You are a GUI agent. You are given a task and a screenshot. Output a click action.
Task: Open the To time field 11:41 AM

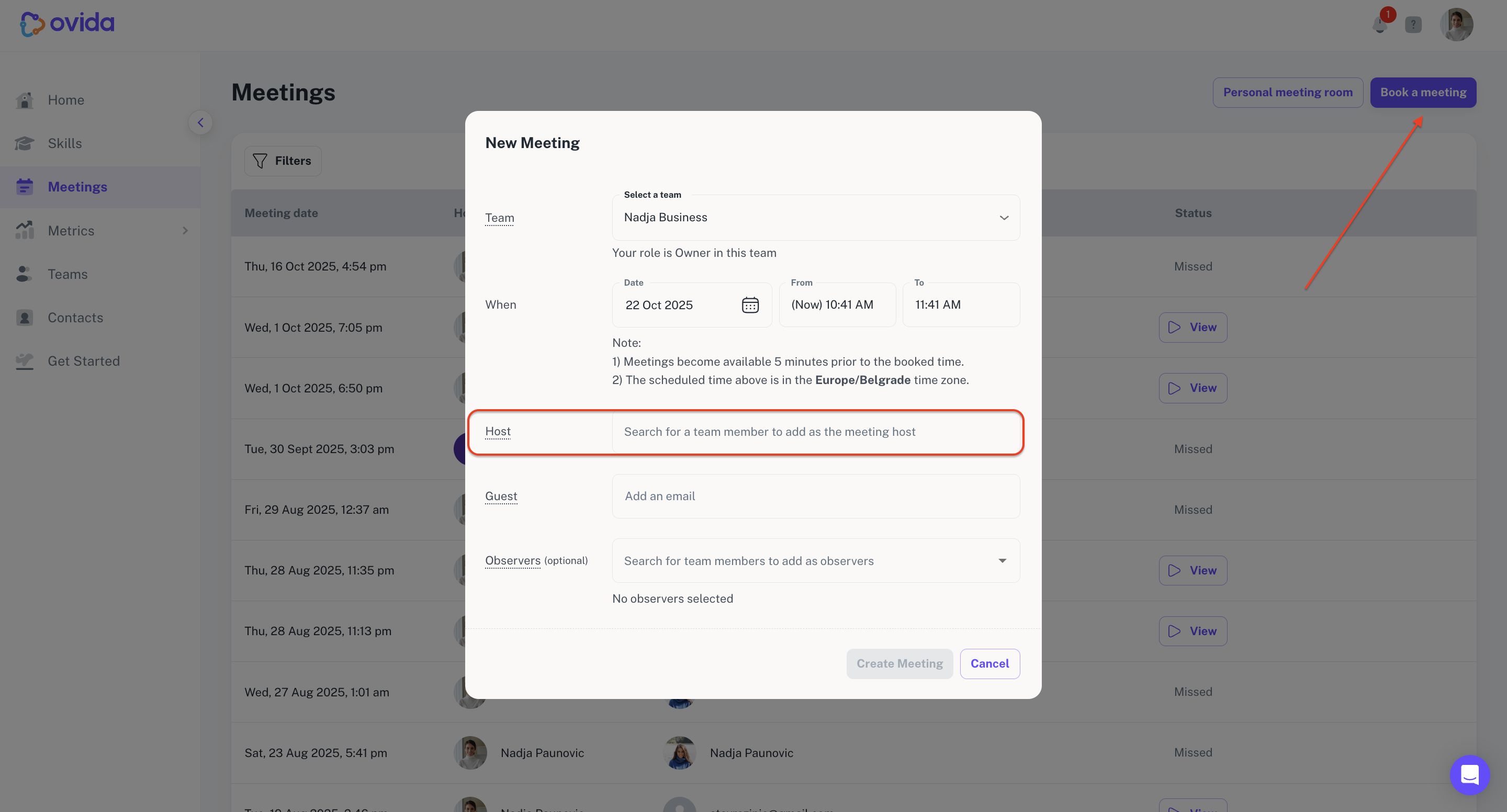click(961, 305)
